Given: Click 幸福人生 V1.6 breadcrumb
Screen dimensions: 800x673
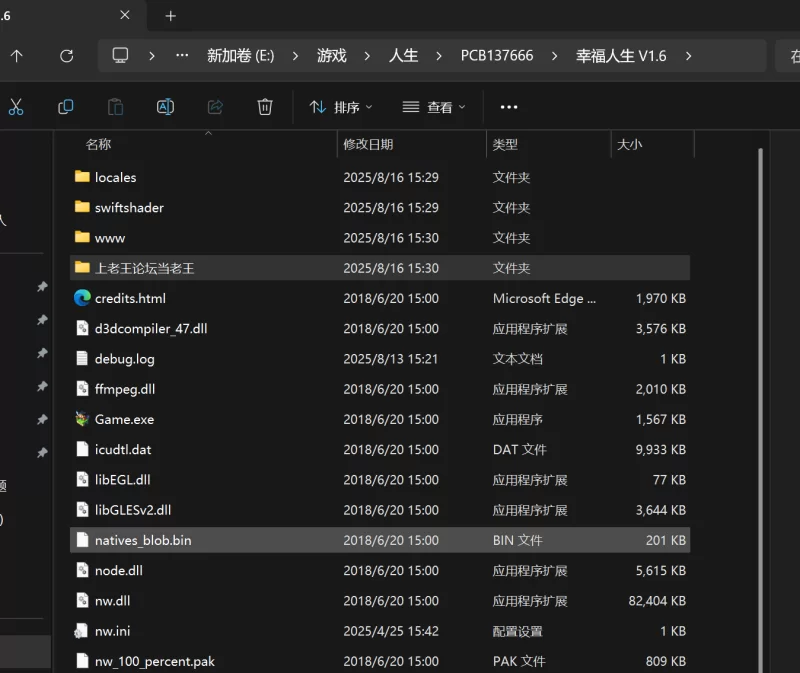Looking at the screenshot, I should pyautogui.click(x=621, y=55).
